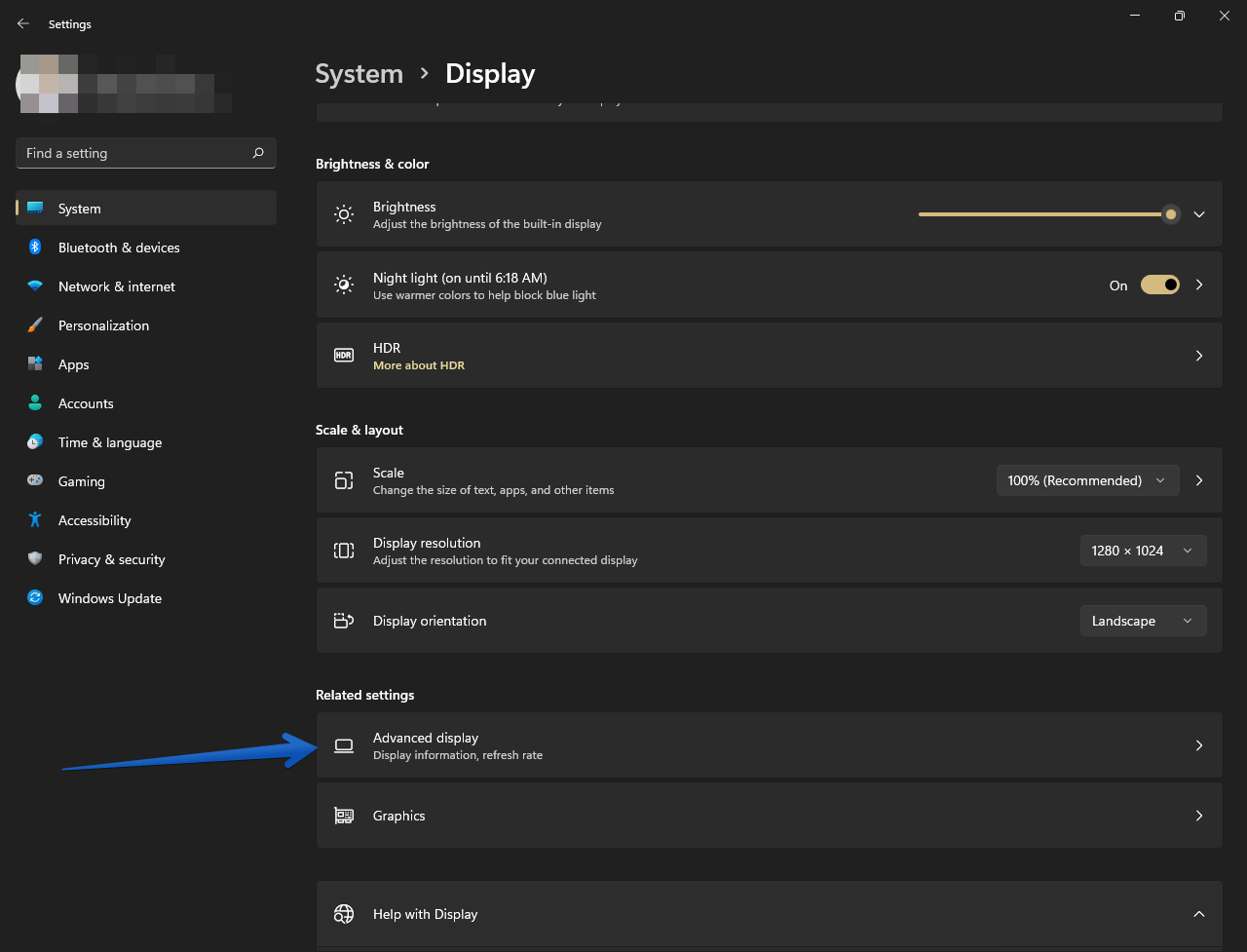Click the Accounts person icon
This screenshot has height=952, width=1247.
[x=35, y=403]
